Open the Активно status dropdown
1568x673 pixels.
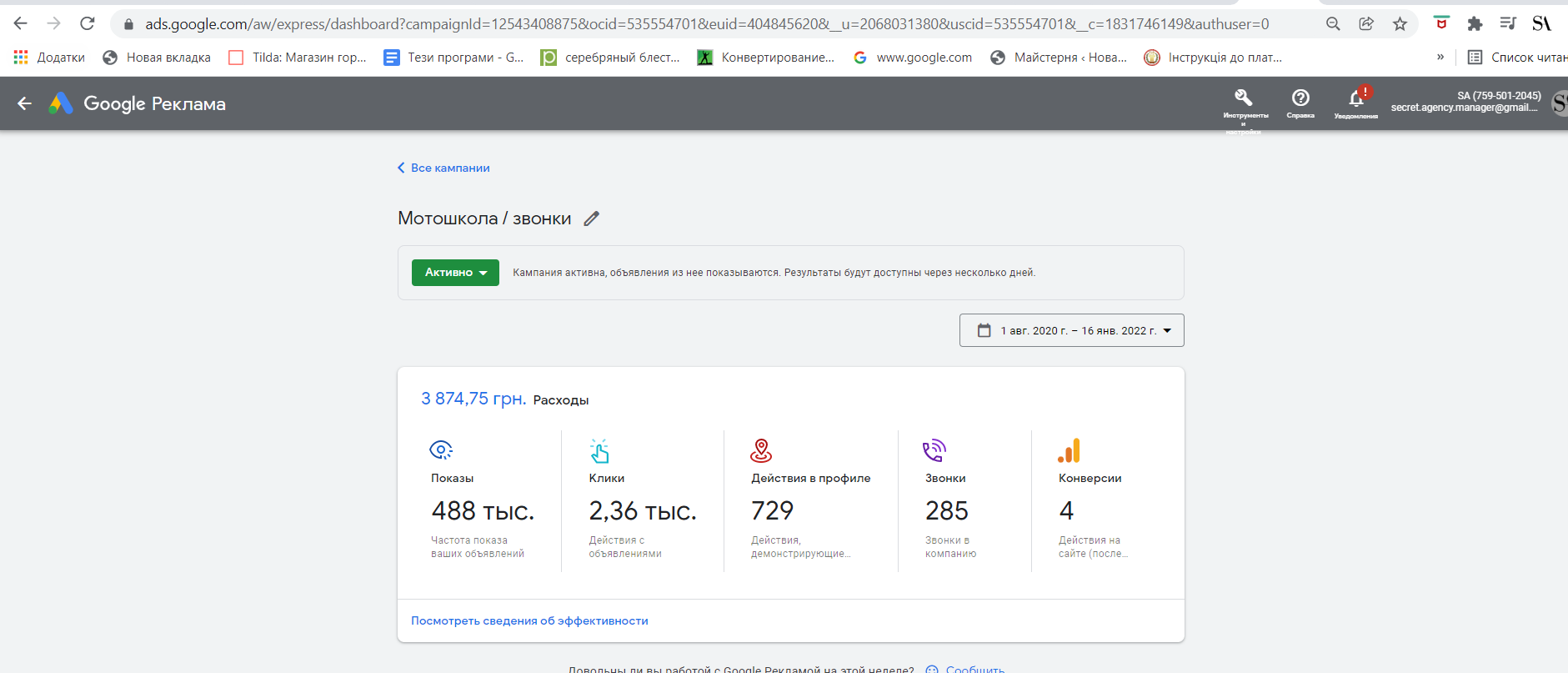(455, 273)
